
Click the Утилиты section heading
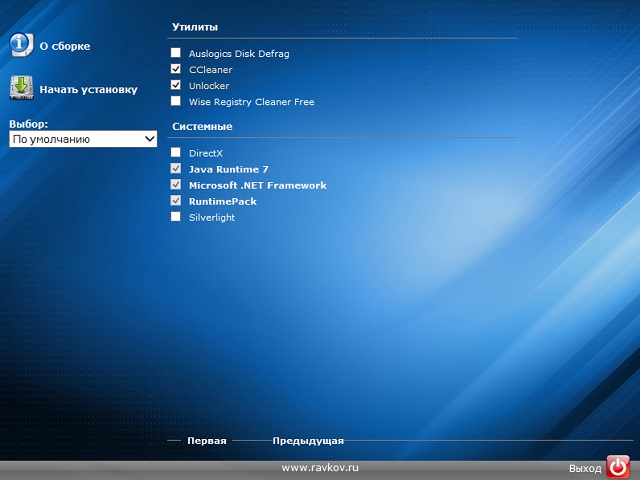pyautogui.click(x=195, y=27)
